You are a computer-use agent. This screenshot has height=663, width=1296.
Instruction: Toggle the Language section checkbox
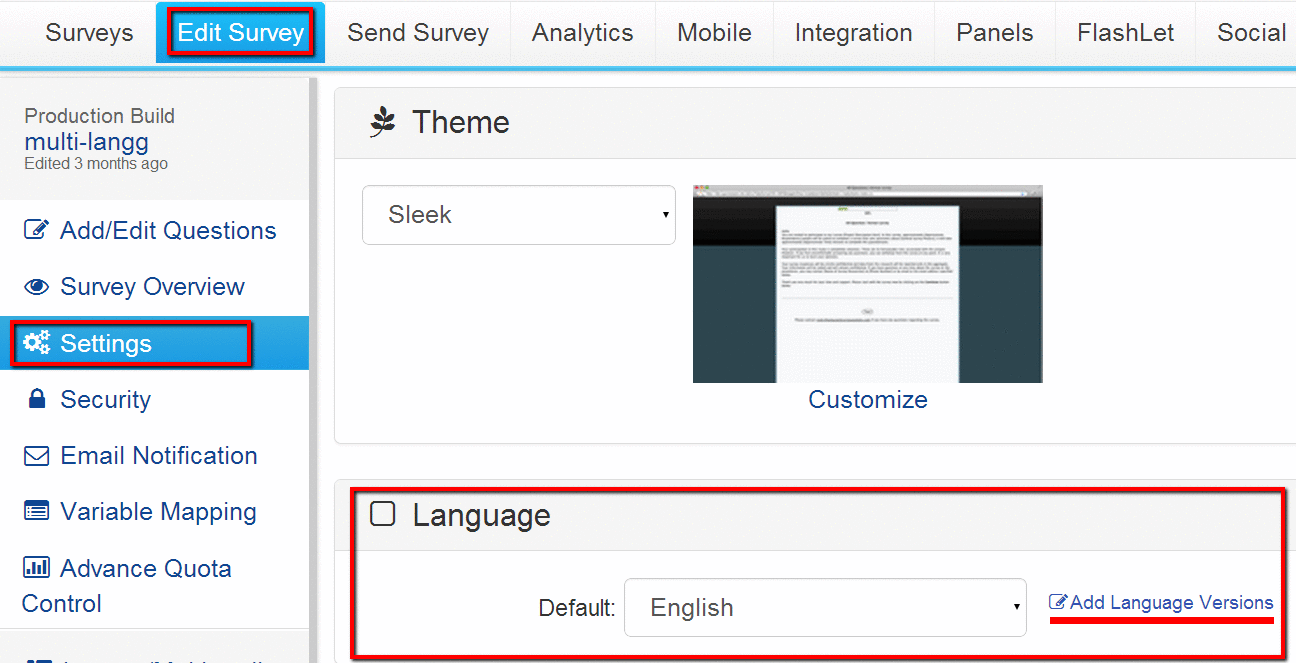point(383,514)
